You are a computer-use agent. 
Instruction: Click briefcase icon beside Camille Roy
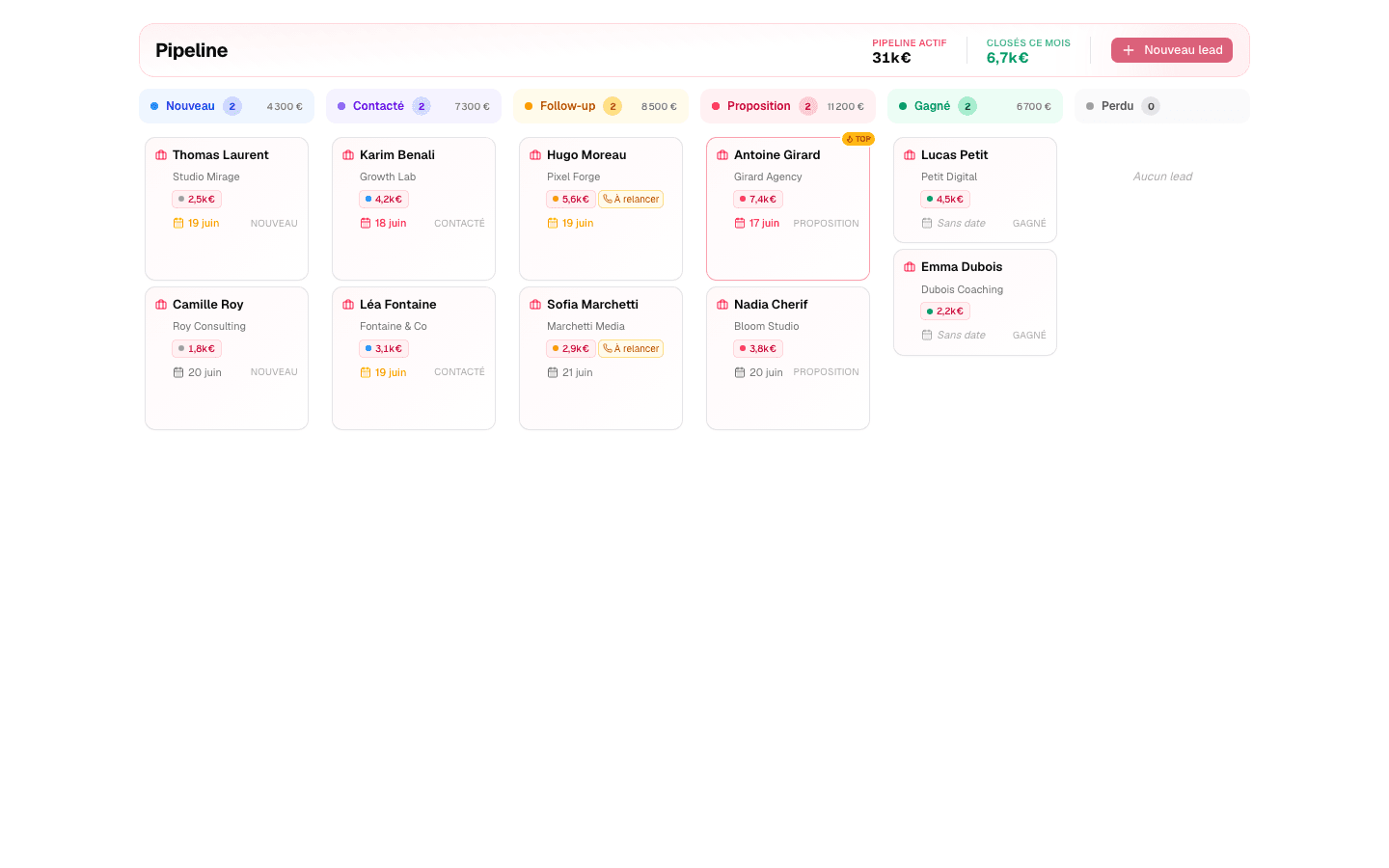(161, 305)
